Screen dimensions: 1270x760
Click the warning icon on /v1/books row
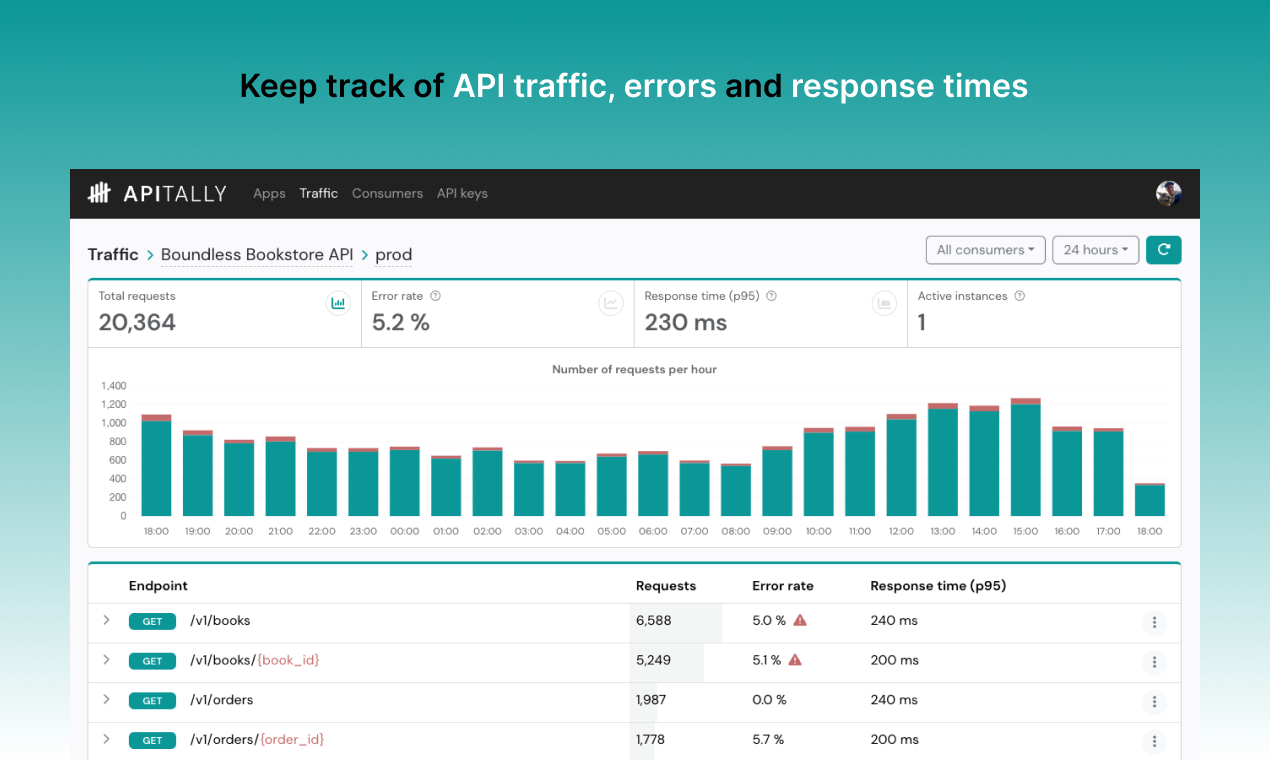pyautogui.click(x=800, y=620)
